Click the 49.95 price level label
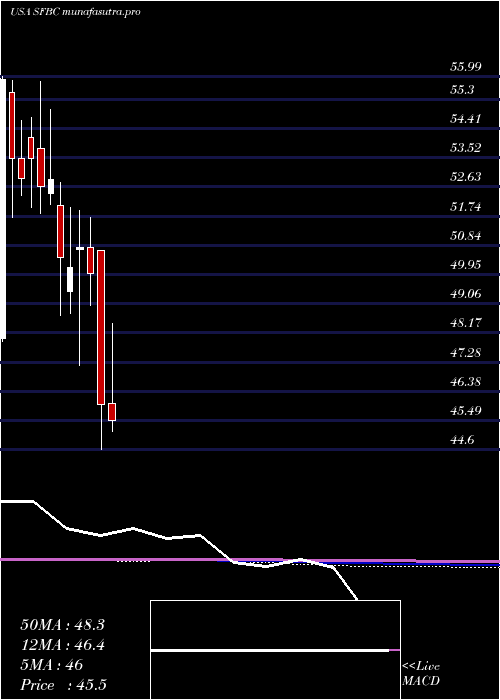Screen dimensions: 500x700 (x=465, y=265)
